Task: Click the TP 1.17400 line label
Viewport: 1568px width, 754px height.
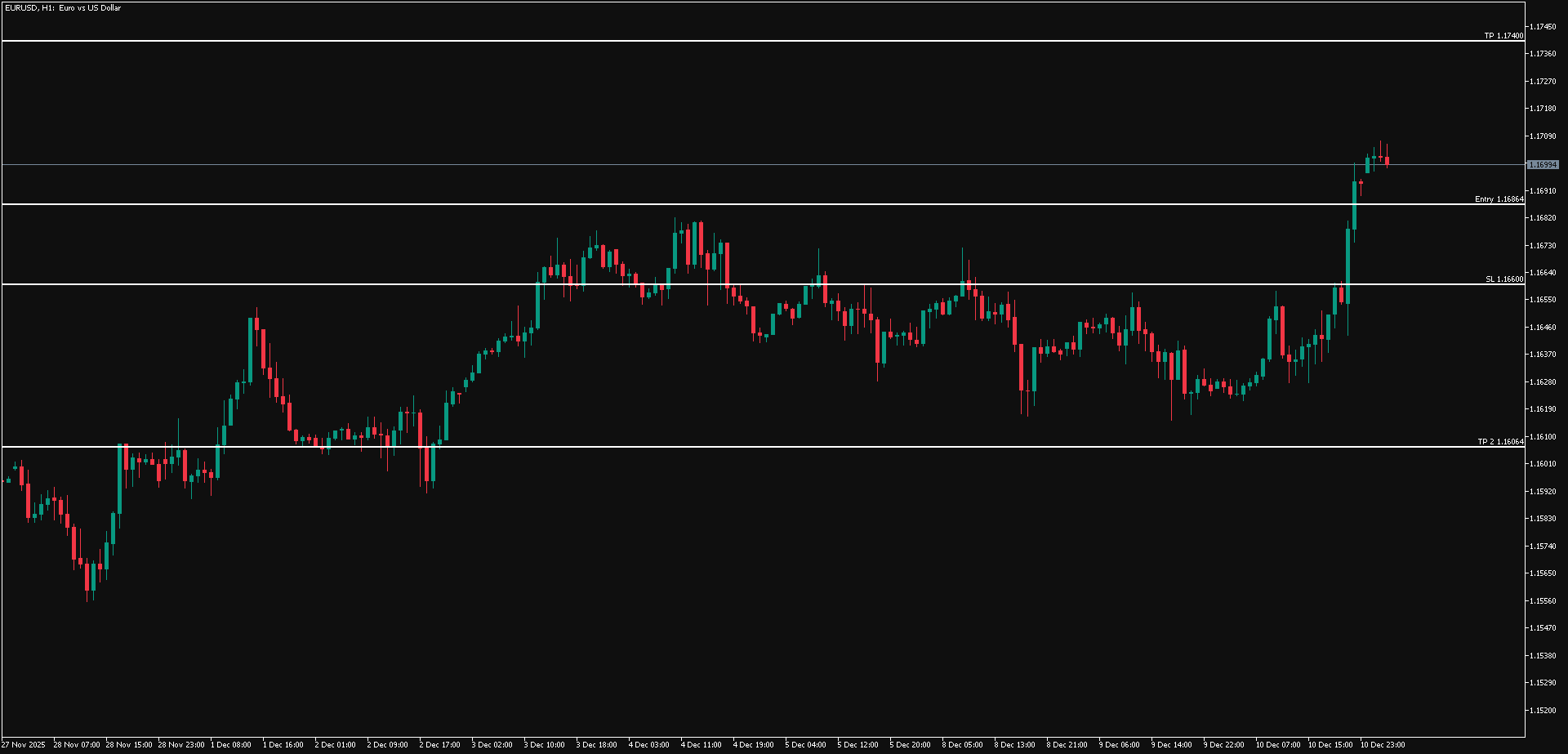Action: point(1503,36)
